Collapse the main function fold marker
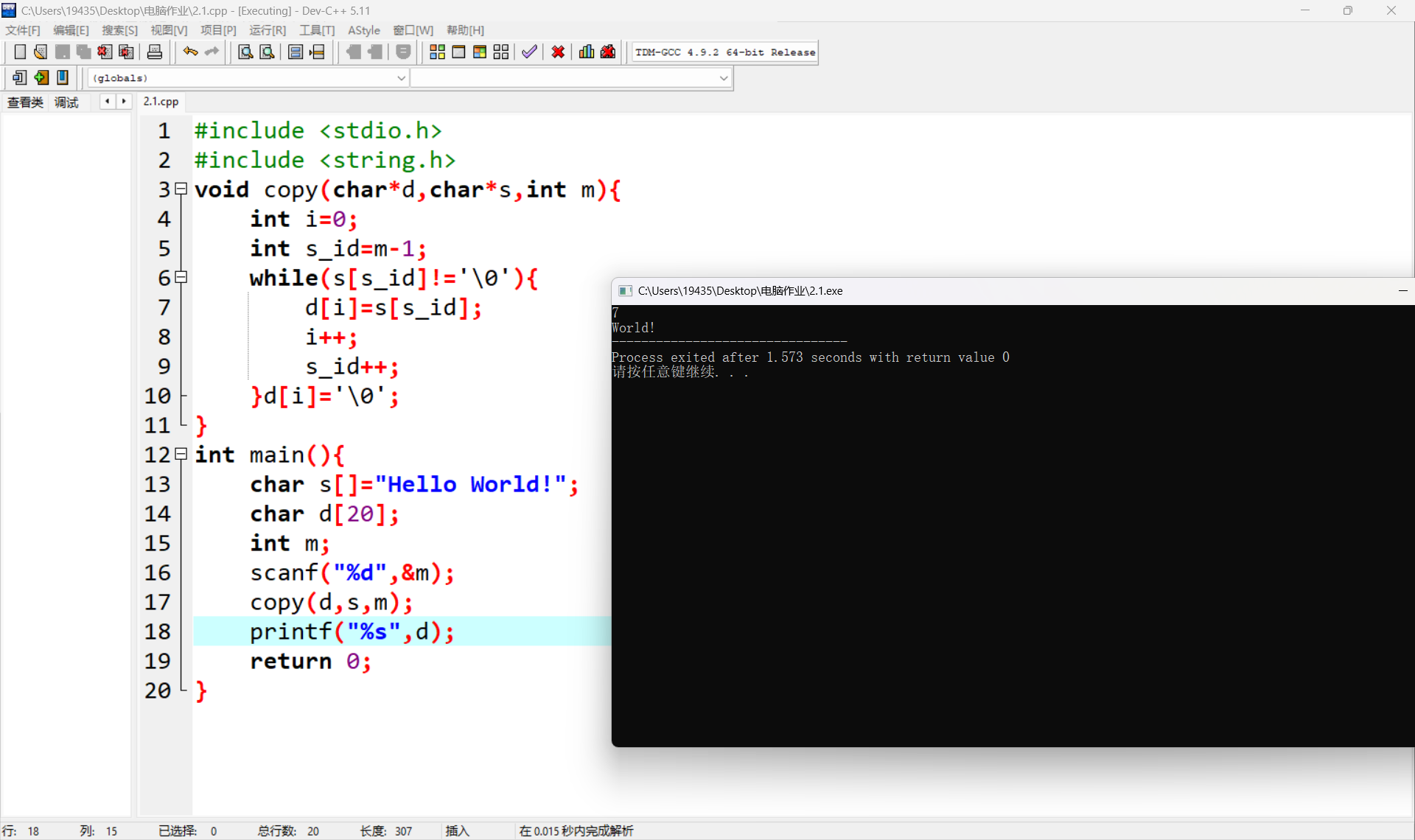The image size is (1415, 840). click(x=181, y=454)
